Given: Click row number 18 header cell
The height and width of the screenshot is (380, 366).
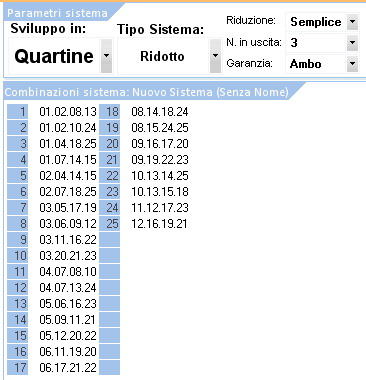Looking at the screenshot, I should [110, 112].
